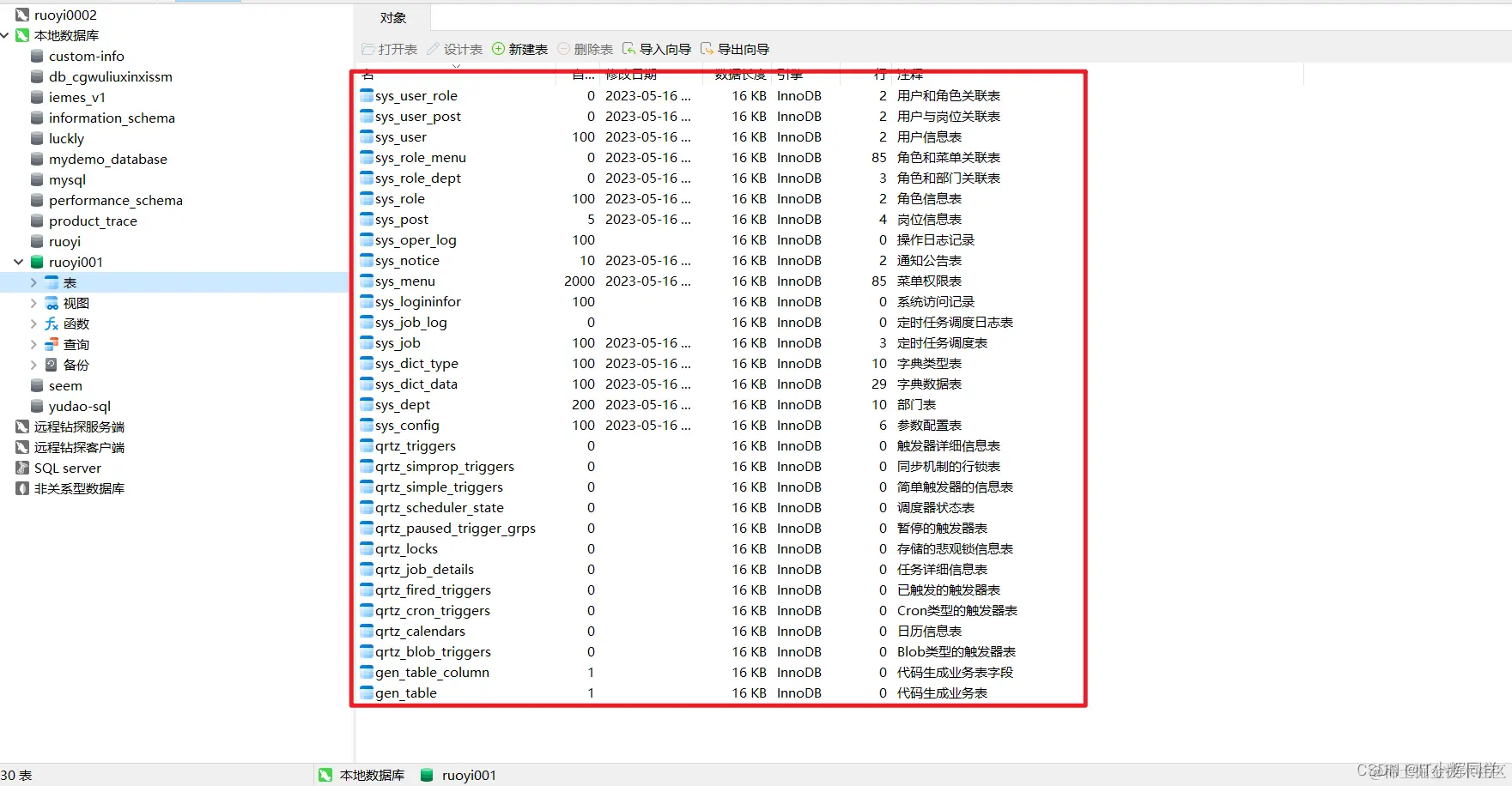Viewport: 1512px width, 786px height.
Task: Click the 设计表 design table button
Action: [455, 49]
